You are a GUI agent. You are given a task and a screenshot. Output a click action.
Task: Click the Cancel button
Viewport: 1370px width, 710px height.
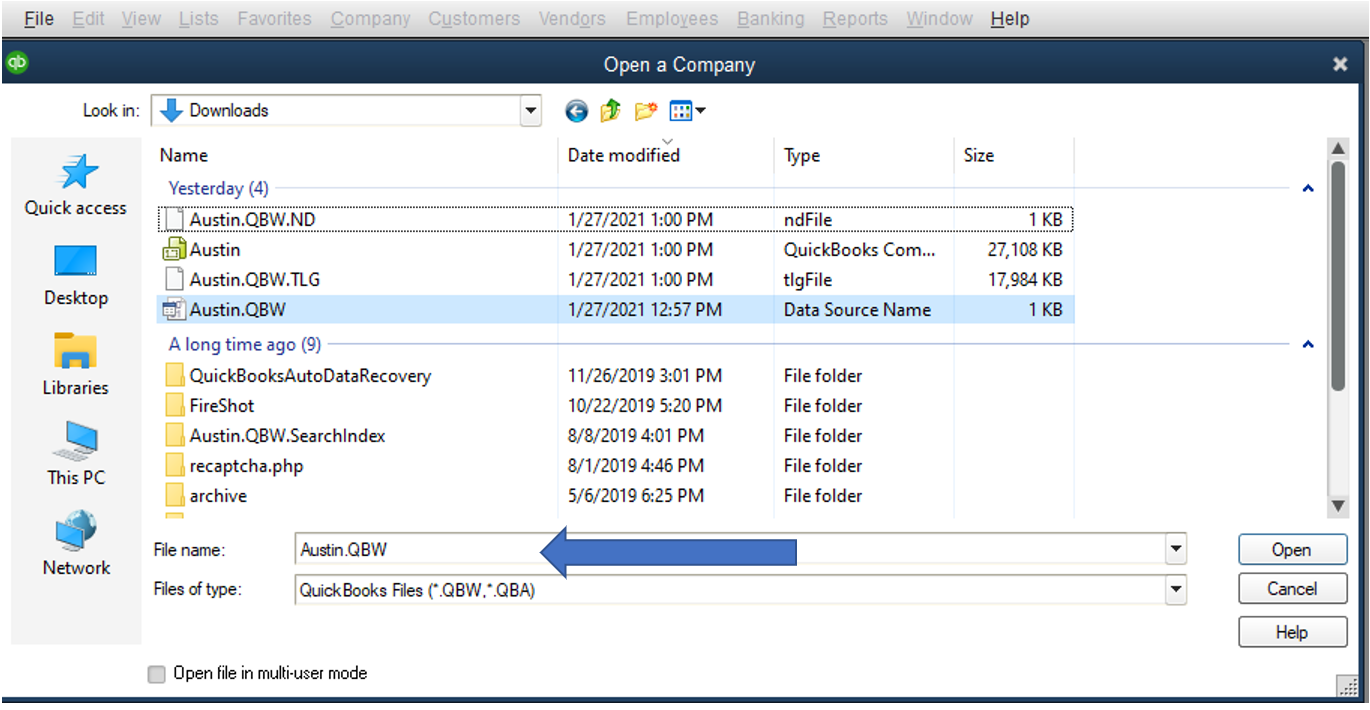(x=1291, y=589)
